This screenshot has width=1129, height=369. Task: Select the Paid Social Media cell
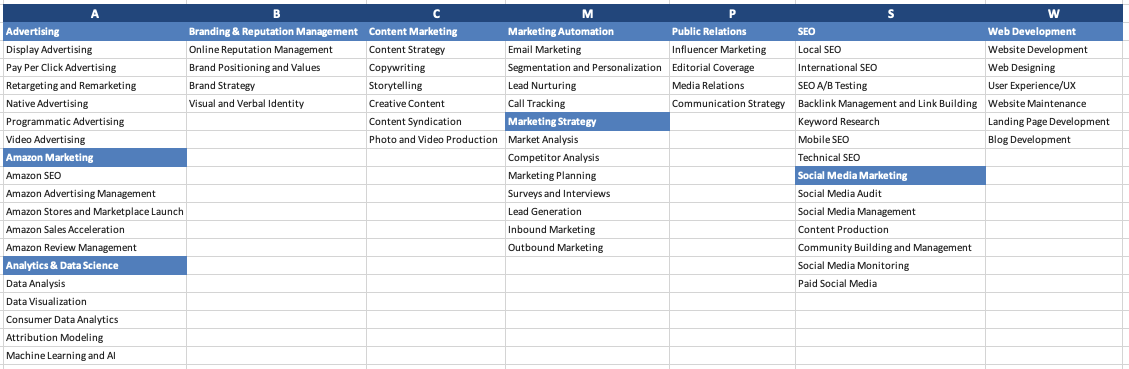(890, 283)
